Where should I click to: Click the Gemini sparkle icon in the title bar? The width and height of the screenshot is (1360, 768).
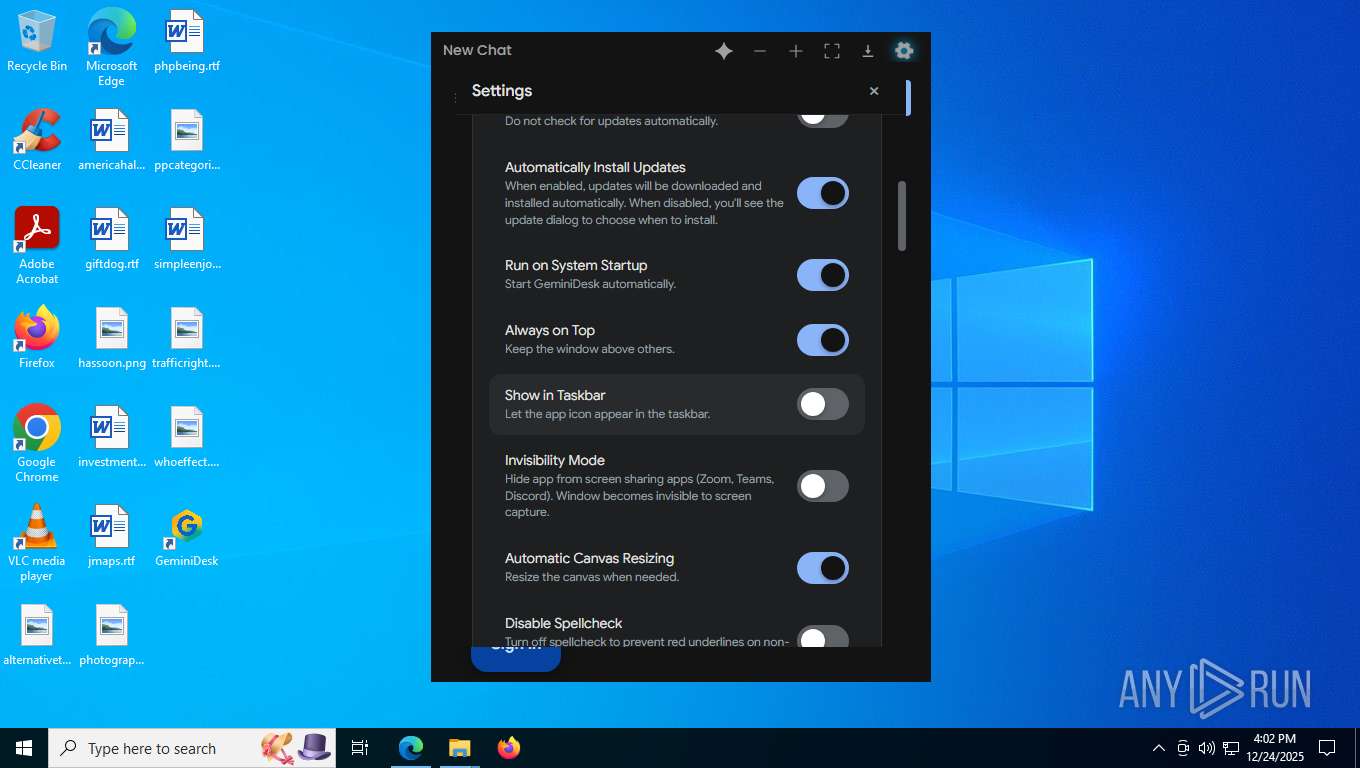pyautogui.click(x=724, y=51)
